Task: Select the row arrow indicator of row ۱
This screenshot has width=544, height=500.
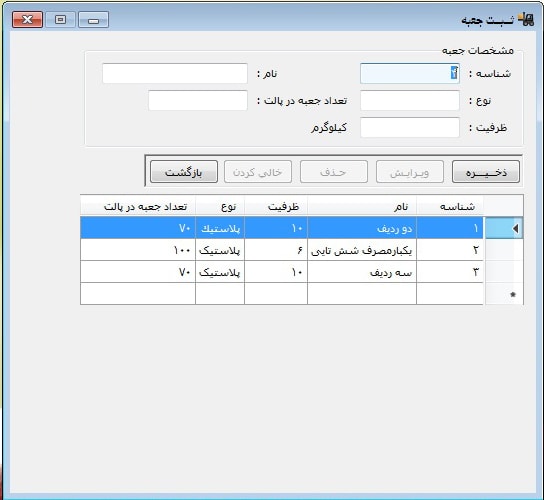Action: coord(504,228)
